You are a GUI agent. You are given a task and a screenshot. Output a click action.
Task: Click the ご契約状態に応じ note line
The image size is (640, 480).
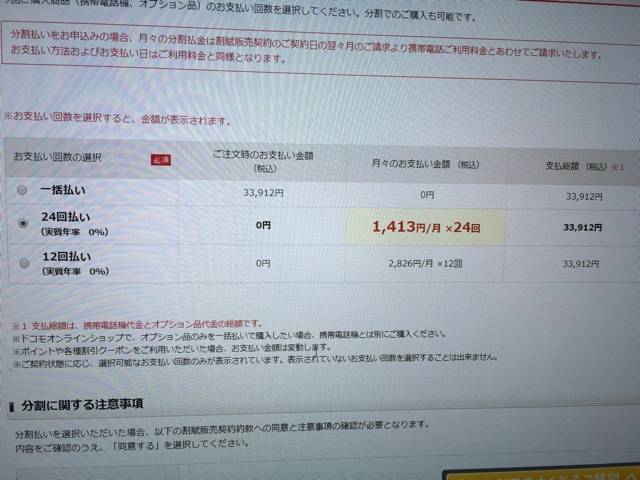click(x=255, y=360)
